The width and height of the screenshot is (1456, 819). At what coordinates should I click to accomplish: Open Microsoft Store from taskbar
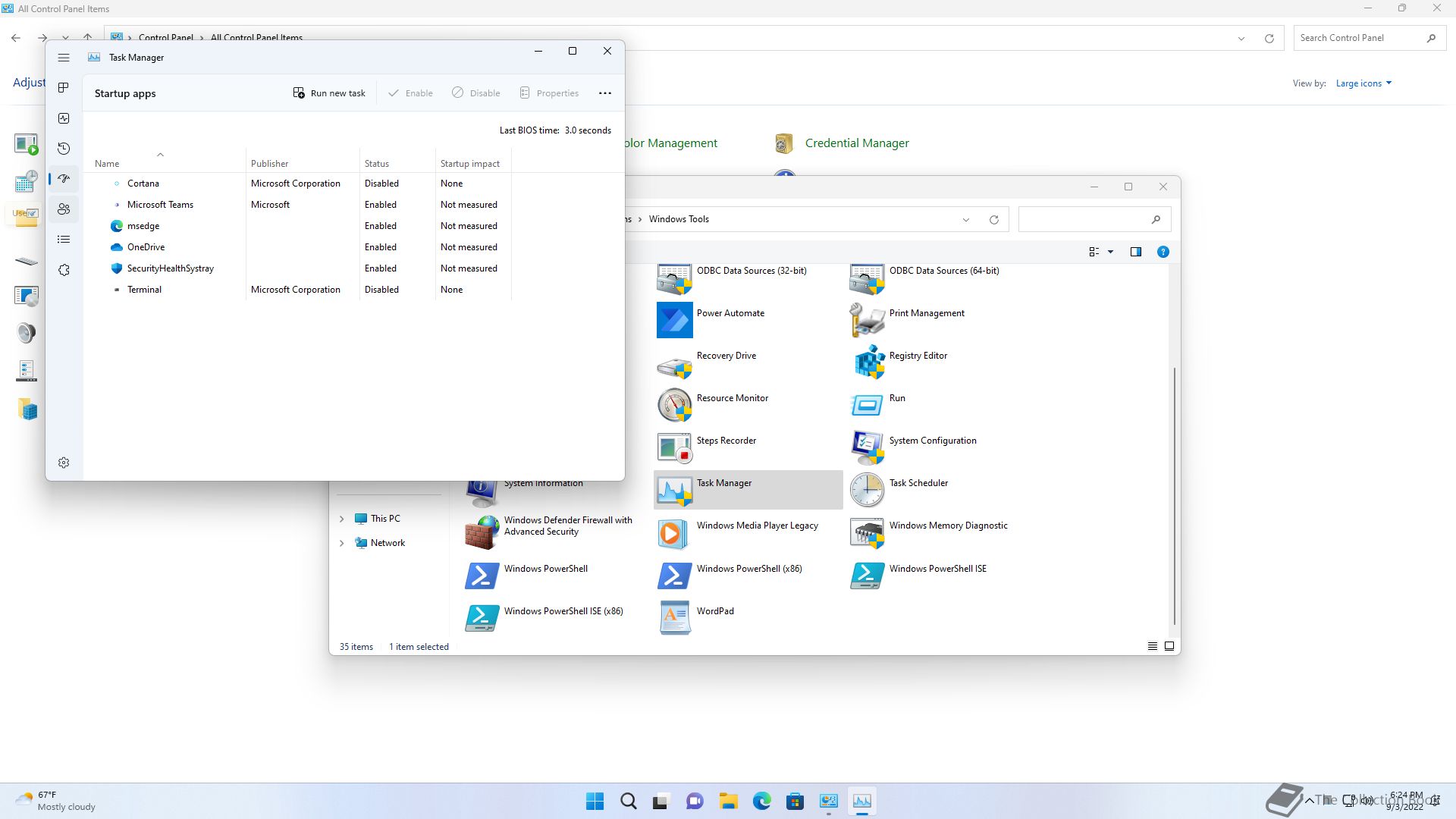click(795, 801)
